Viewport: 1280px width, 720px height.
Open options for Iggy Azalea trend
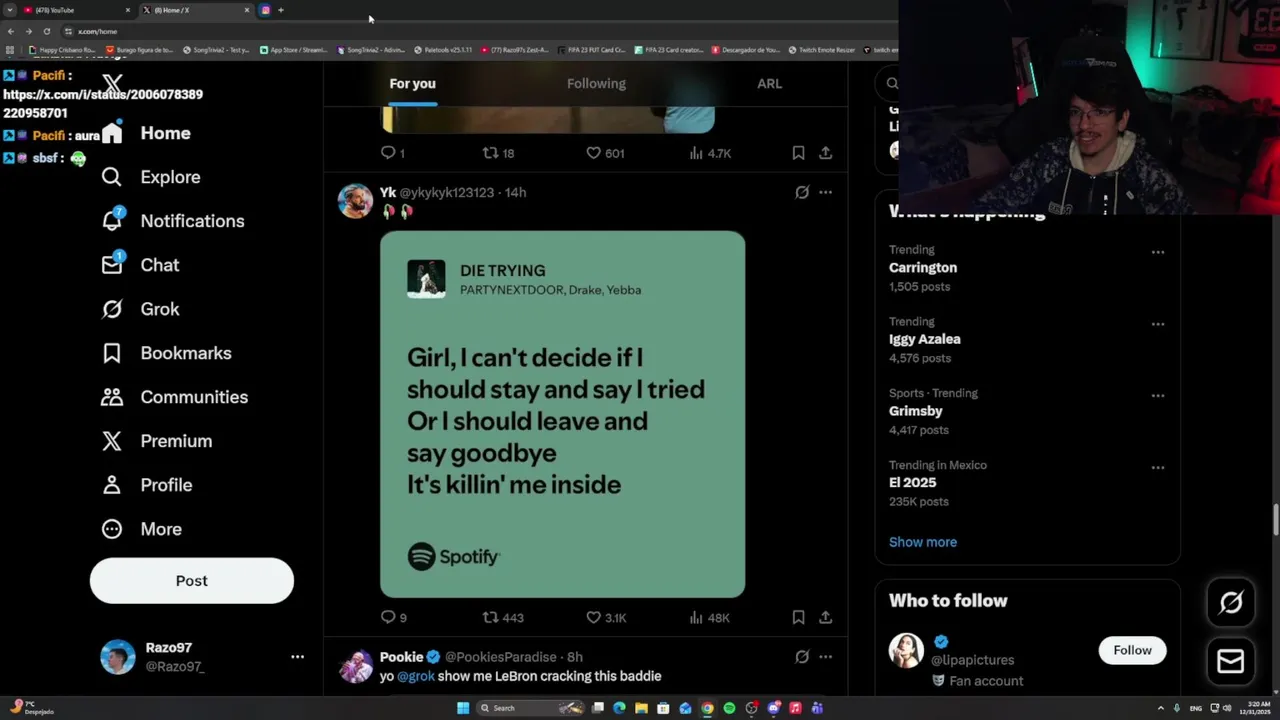pos(1157,324)
